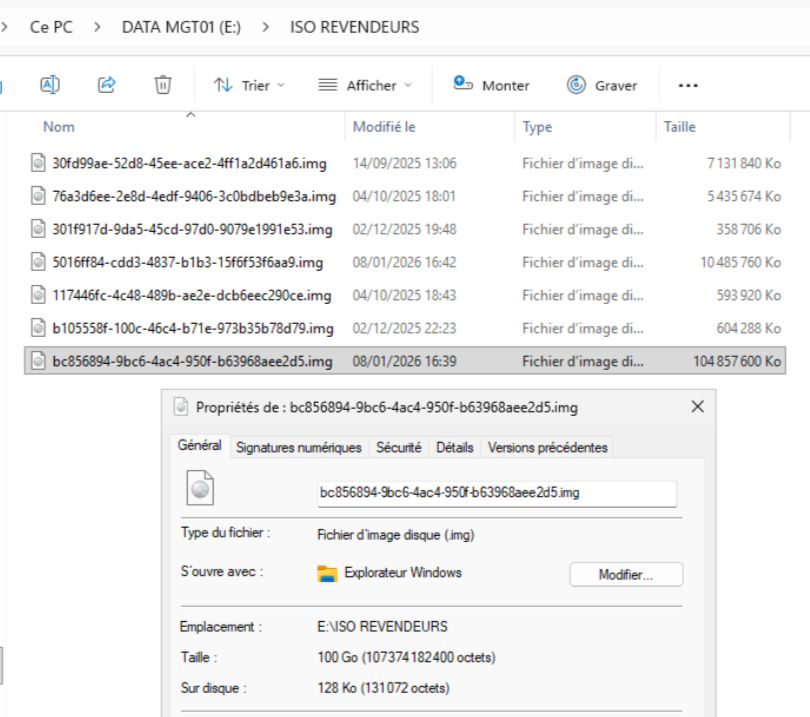Click the Rename icon in toolbar
The width and height of the screenshot is (810, 717).
(x=49, y=85)
